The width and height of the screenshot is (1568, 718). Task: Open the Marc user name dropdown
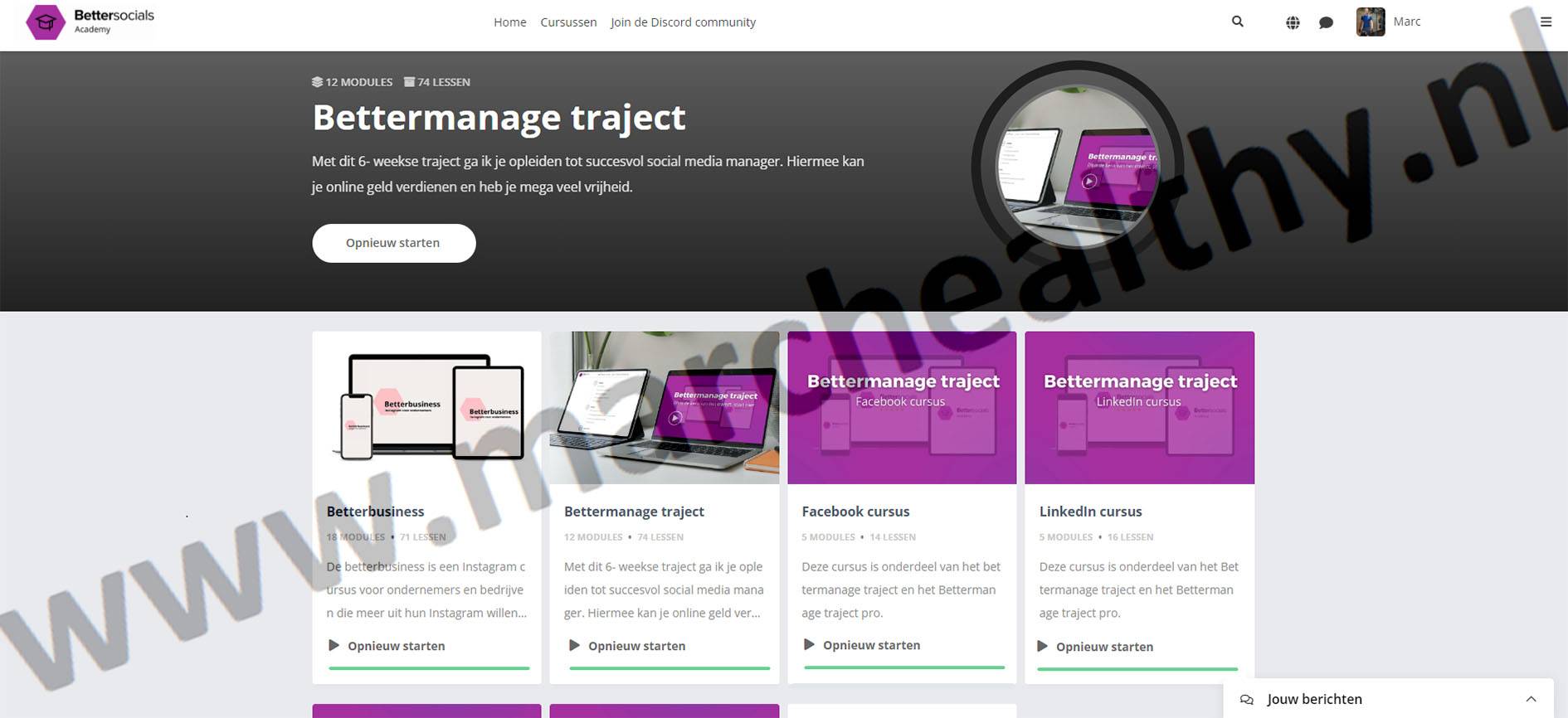click(x=1406, y=22)
